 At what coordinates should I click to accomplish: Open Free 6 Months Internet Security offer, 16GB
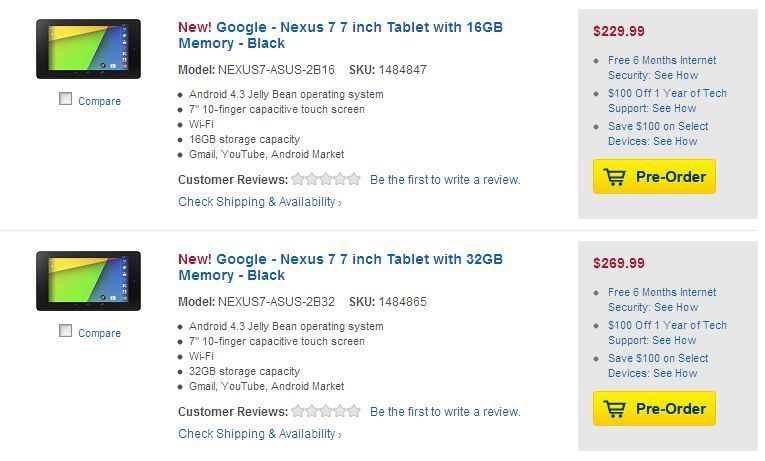point(661,67)
